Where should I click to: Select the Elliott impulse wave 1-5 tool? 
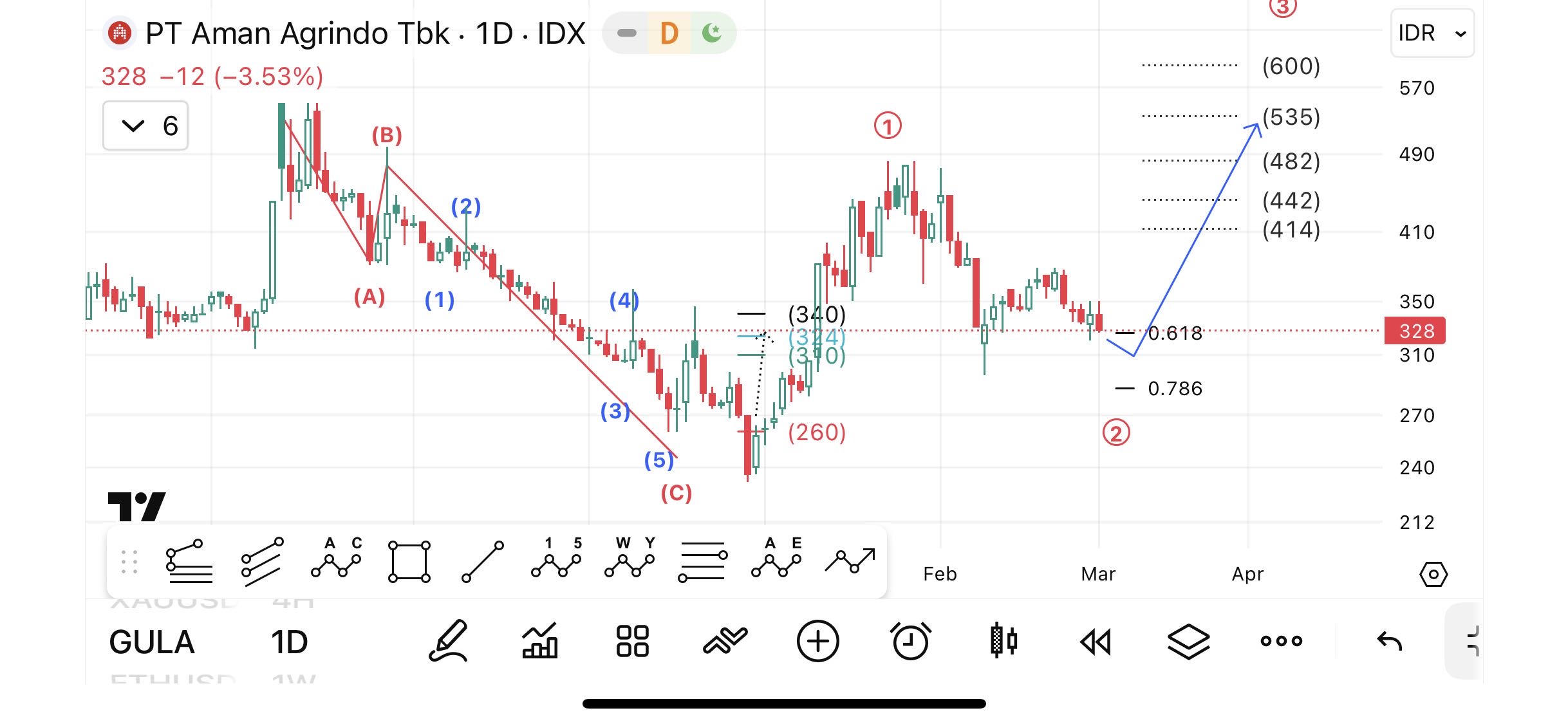click(x=556, y=558)
